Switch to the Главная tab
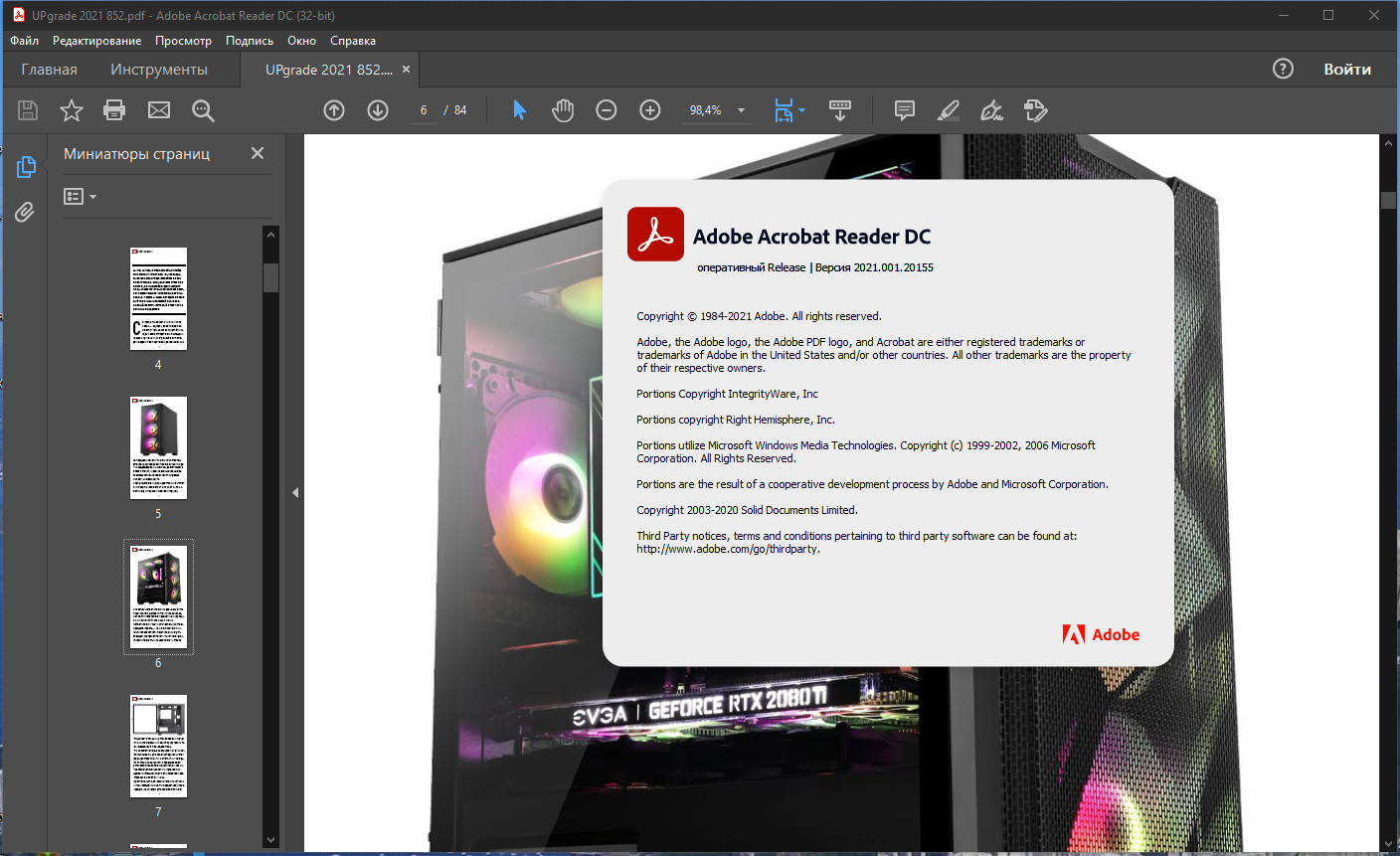 coord(50,70)
